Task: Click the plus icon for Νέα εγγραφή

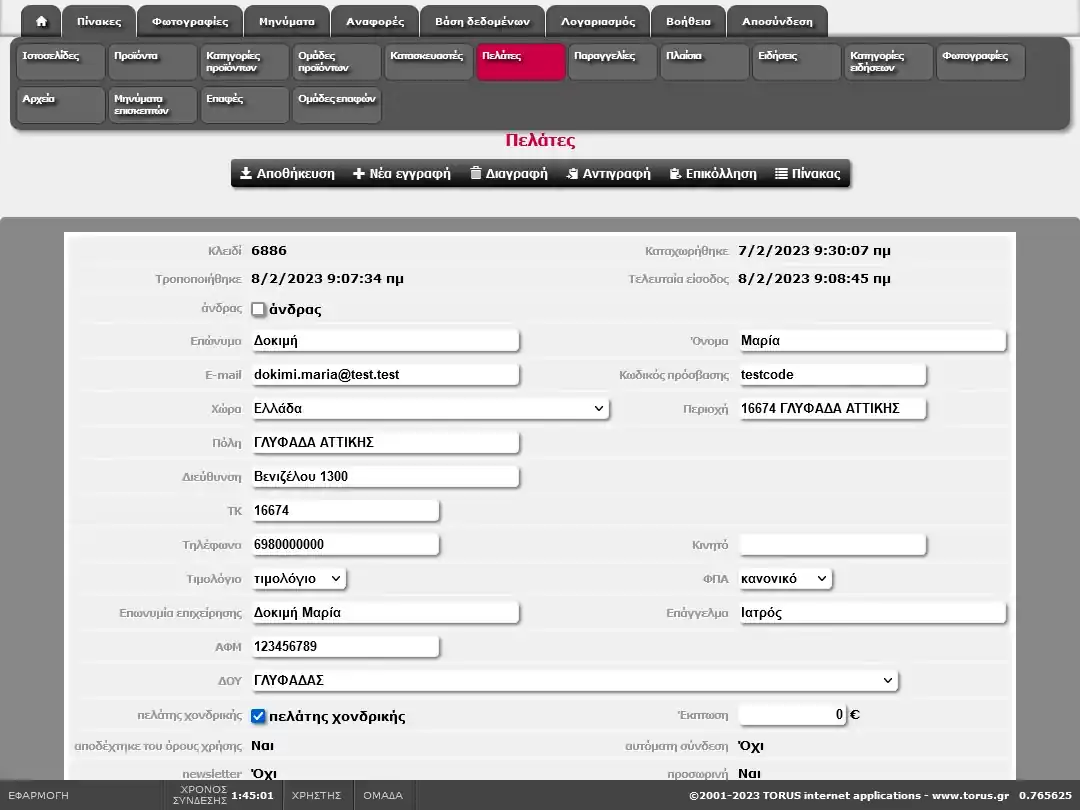Action: (359, 174)
